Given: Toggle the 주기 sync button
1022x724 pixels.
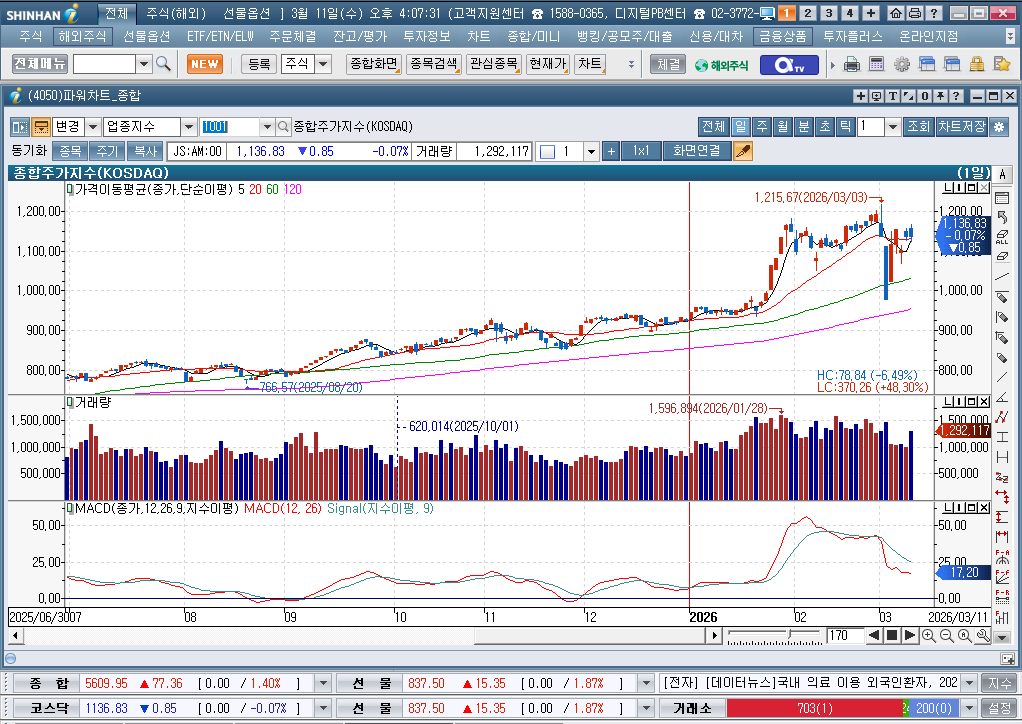Looking at the screenshot, I should click(107, 151).
